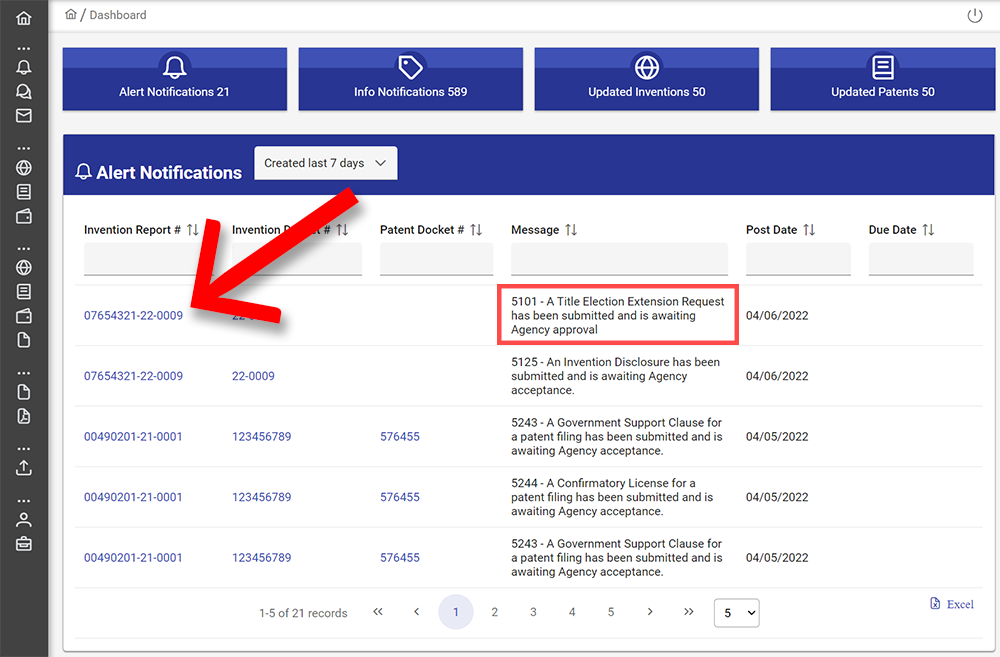Screen dimensions: 1000x657
Task: Click the 5125 Invention Disclosure message text
Action: coord(615,376)
